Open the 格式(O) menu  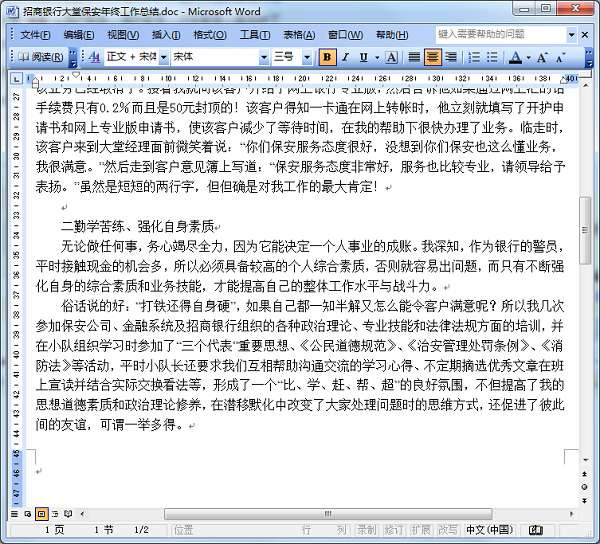pos(210,35)
